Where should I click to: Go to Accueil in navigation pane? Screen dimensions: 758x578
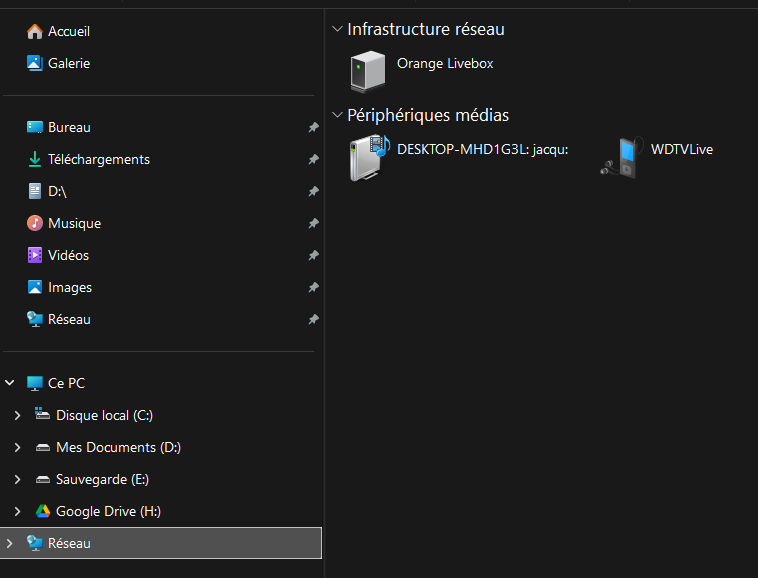(x=69, y=31)
